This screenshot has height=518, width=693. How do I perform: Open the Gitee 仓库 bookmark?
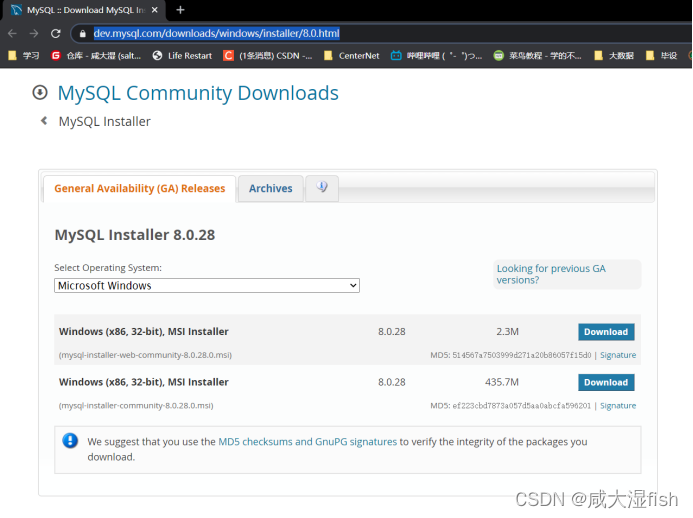(96, 56)
